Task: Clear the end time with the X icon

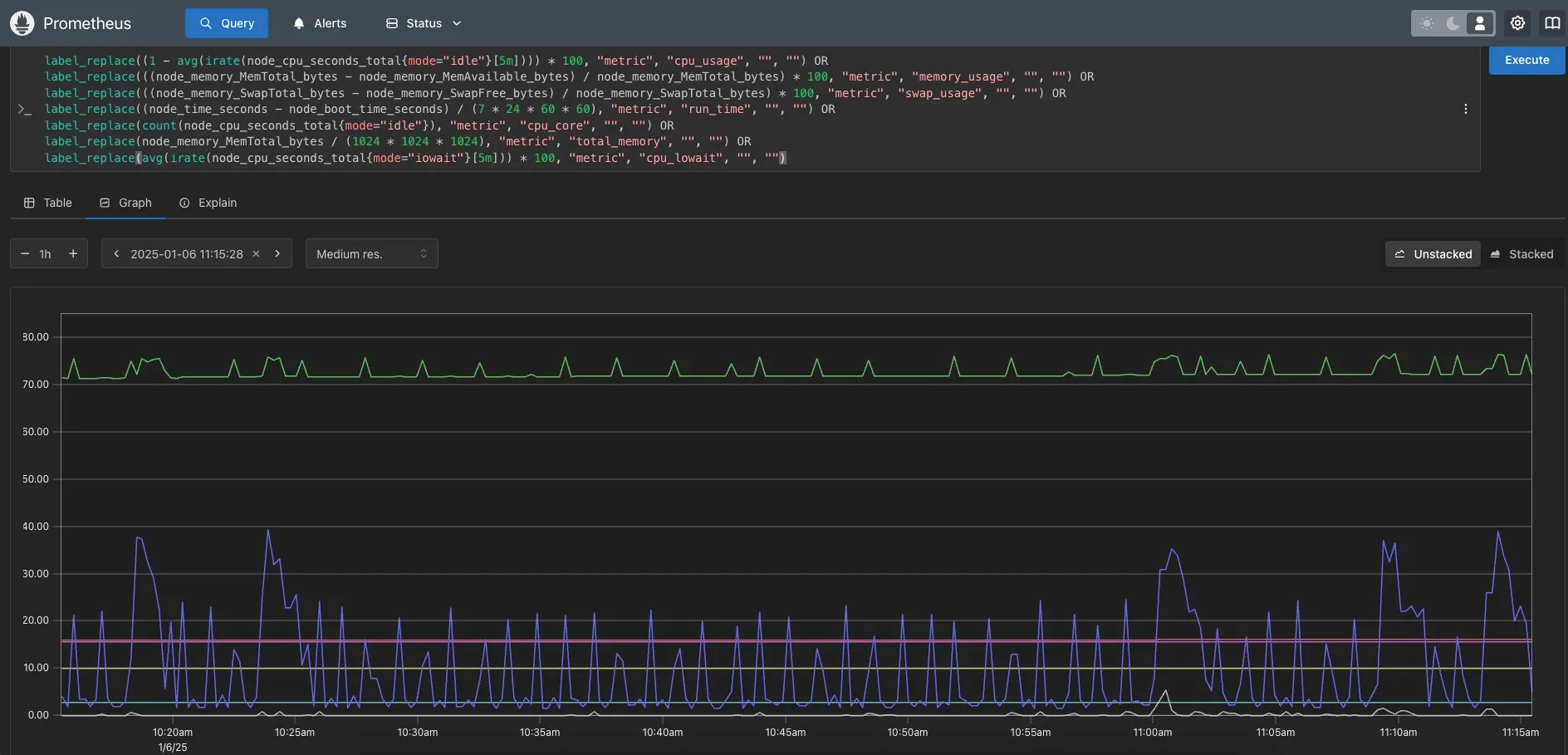Action: pos(257,254)
